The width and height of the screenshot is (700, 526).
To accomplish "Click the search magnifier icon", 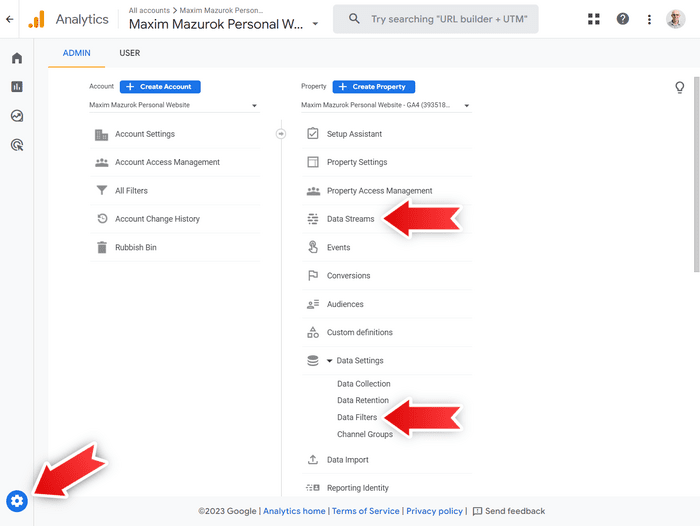I will point(354,19).
